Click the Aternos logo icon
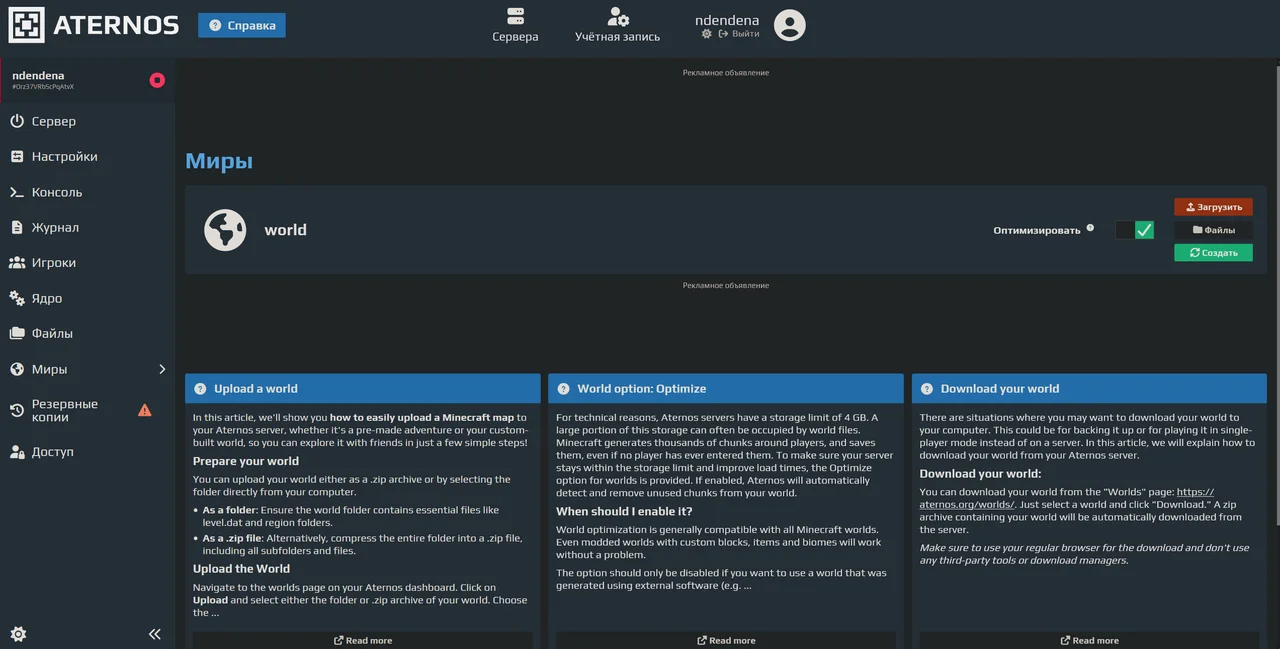The image size is (1280, 649). 26,25
